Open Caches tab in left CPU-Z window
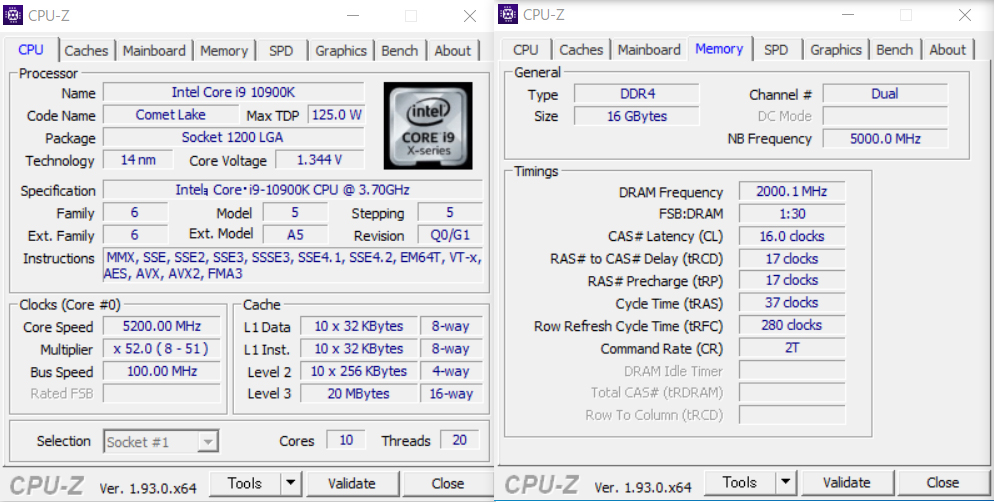Viewport: 994px width, 503px height. 86,51
